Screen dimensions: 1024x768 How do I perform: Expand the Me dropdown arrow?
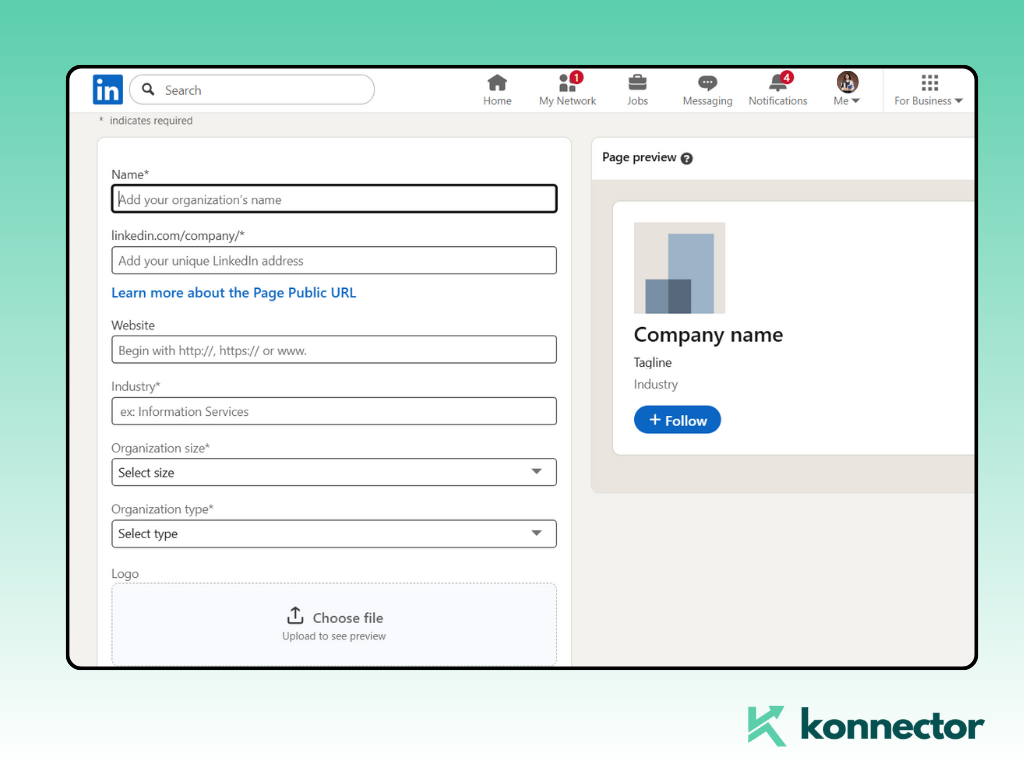[x=856, y=101]
